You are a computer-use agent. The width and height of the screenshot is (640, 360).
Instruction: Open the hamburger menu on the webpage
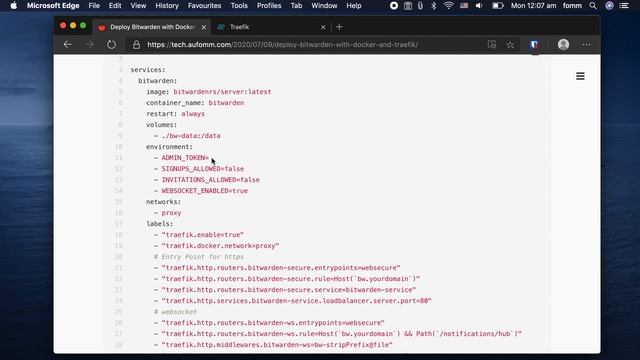click(x=580, y=76)
